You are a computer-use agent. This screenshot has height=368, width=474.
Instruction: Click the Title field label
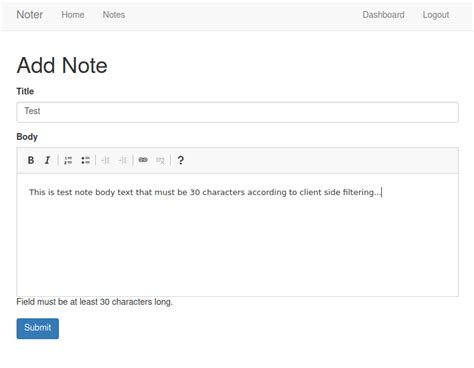pos(25,91)
